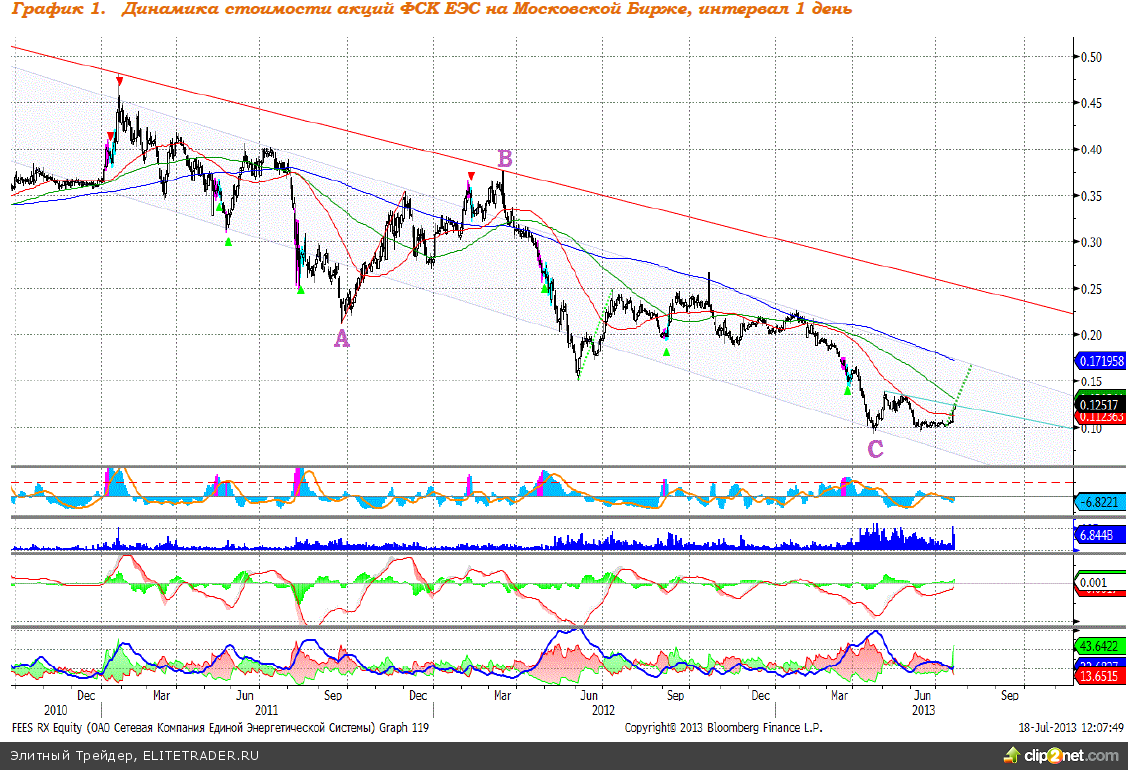Click the red triangle at the chart's highest peak

coord(119,81)
